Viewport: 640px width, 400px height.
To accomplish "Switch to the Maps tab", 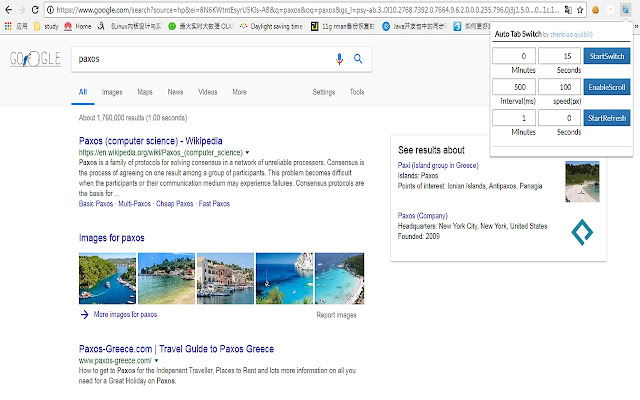I will click(x=145, y=92).
